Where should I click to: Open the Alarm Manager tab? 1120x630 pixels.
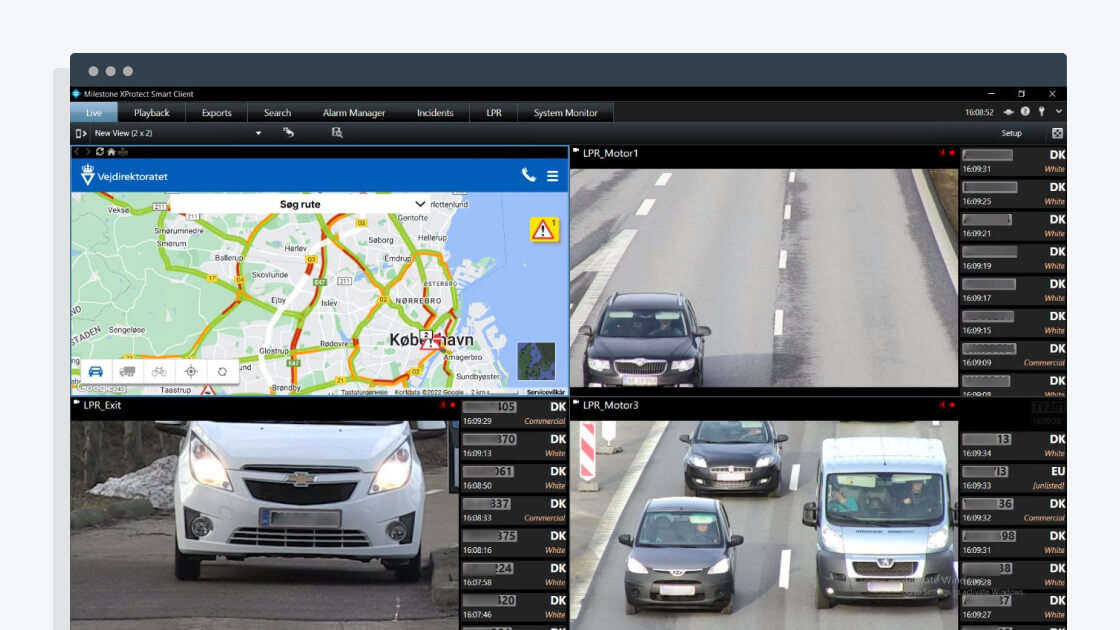click(353, 113)
